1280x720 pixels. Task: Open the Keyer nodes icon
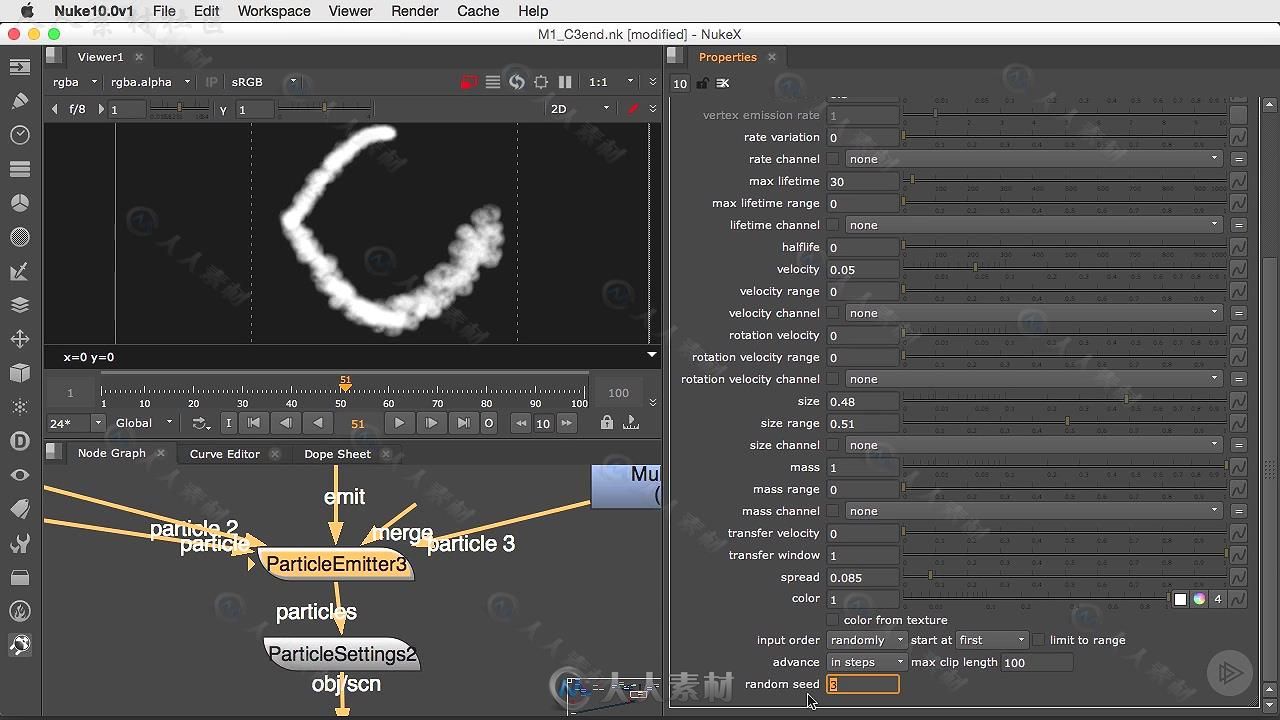point(19,271)
